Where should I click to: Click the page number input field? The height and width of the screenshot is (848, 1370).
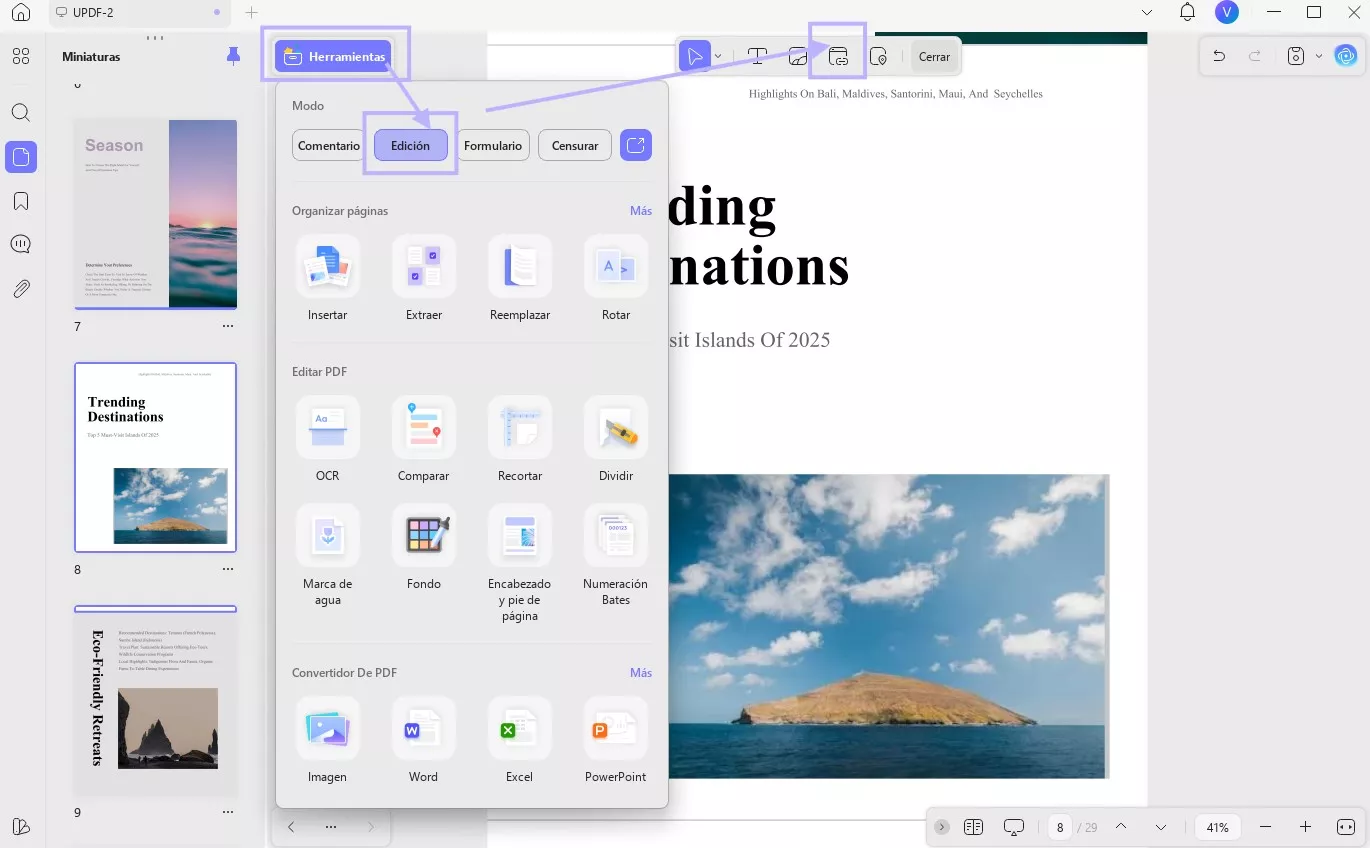[1060, 827]
